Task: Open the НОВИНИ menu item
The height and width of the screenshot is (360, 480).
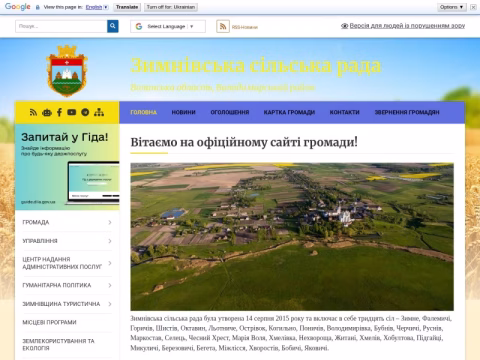Action: click(184, 112)
